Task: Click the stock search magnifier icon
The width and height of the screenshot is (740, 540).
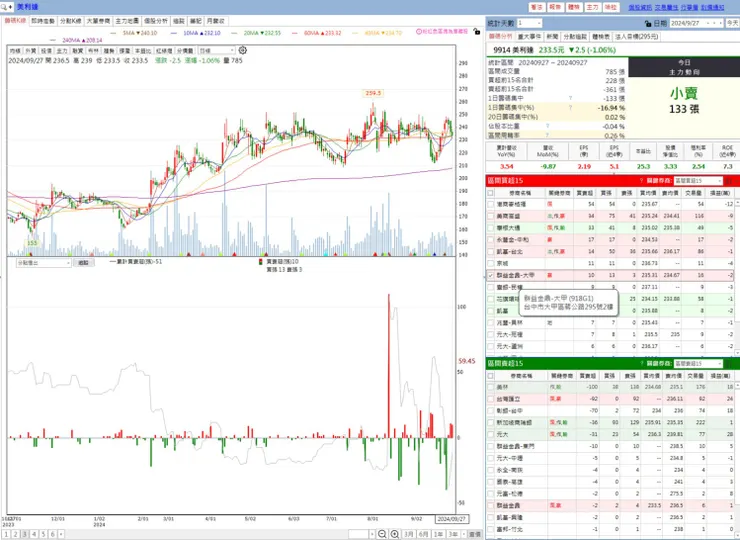Action: [x=4, y=7]
